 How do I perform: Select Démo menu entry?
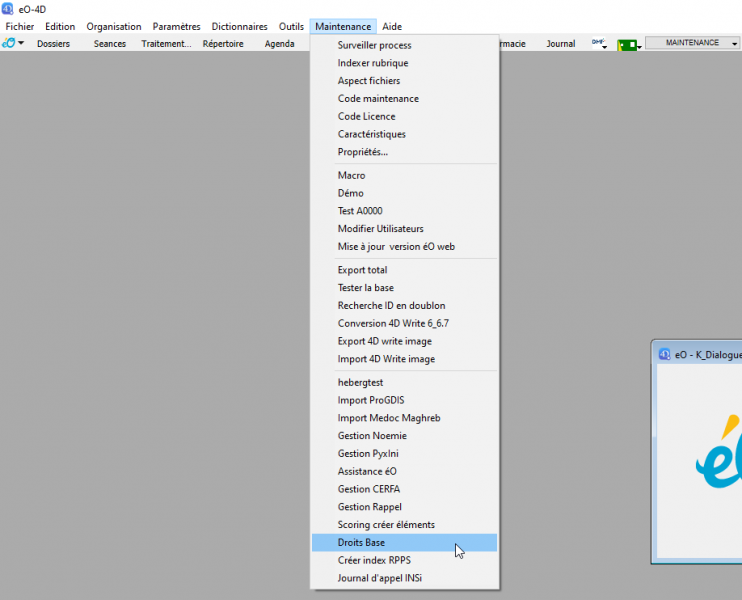405,193
